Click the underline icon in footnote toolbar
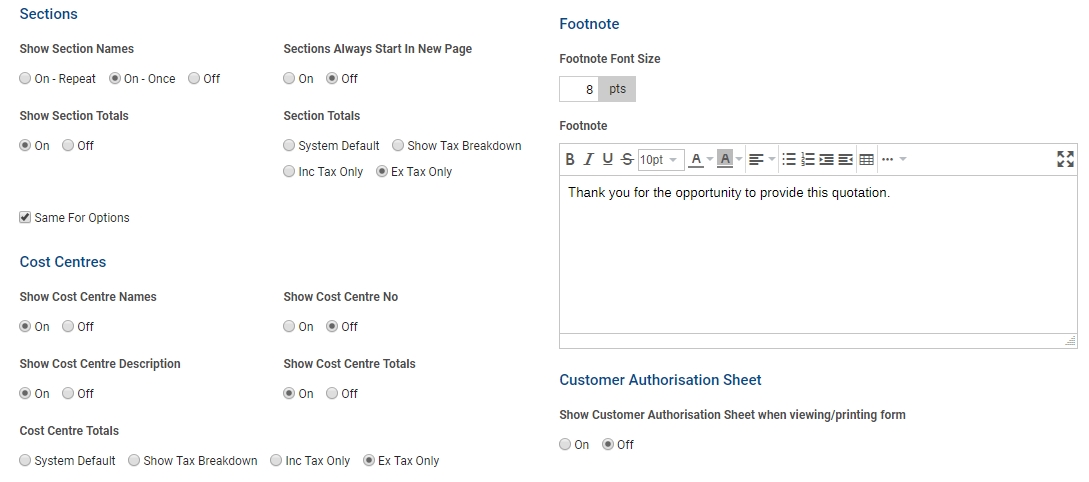The image size is (1089, 482). pos(608,160)
